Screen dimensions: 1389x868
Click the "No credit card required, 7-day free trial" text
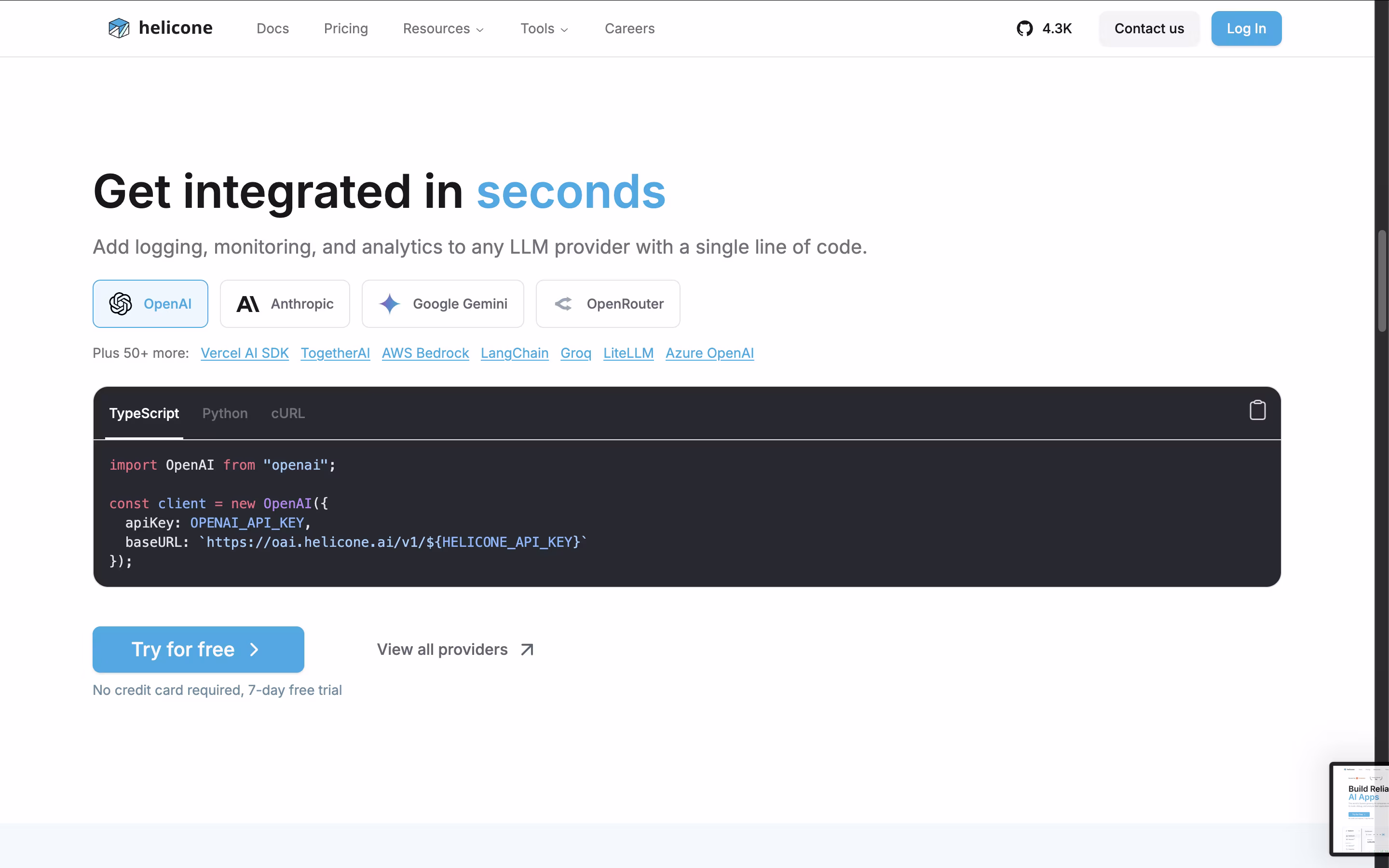(x=217, y=690)
